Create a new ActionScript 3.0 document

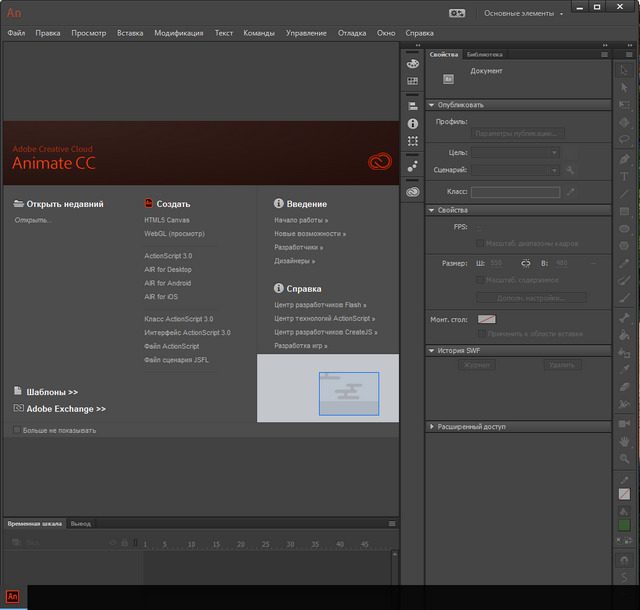tap(168, 256)
